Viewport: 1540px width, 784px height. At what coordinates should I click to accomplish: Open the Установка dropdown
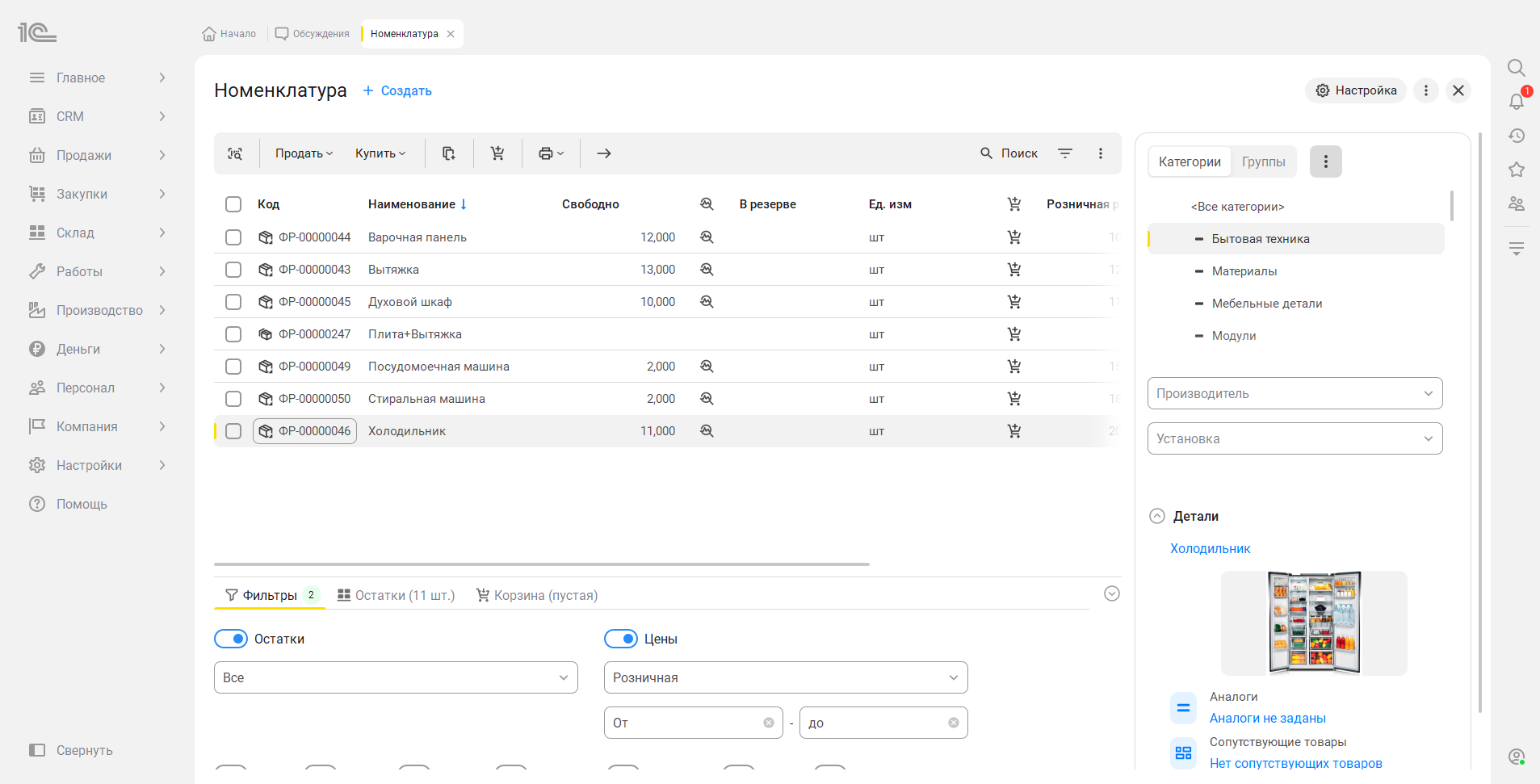1295,438
